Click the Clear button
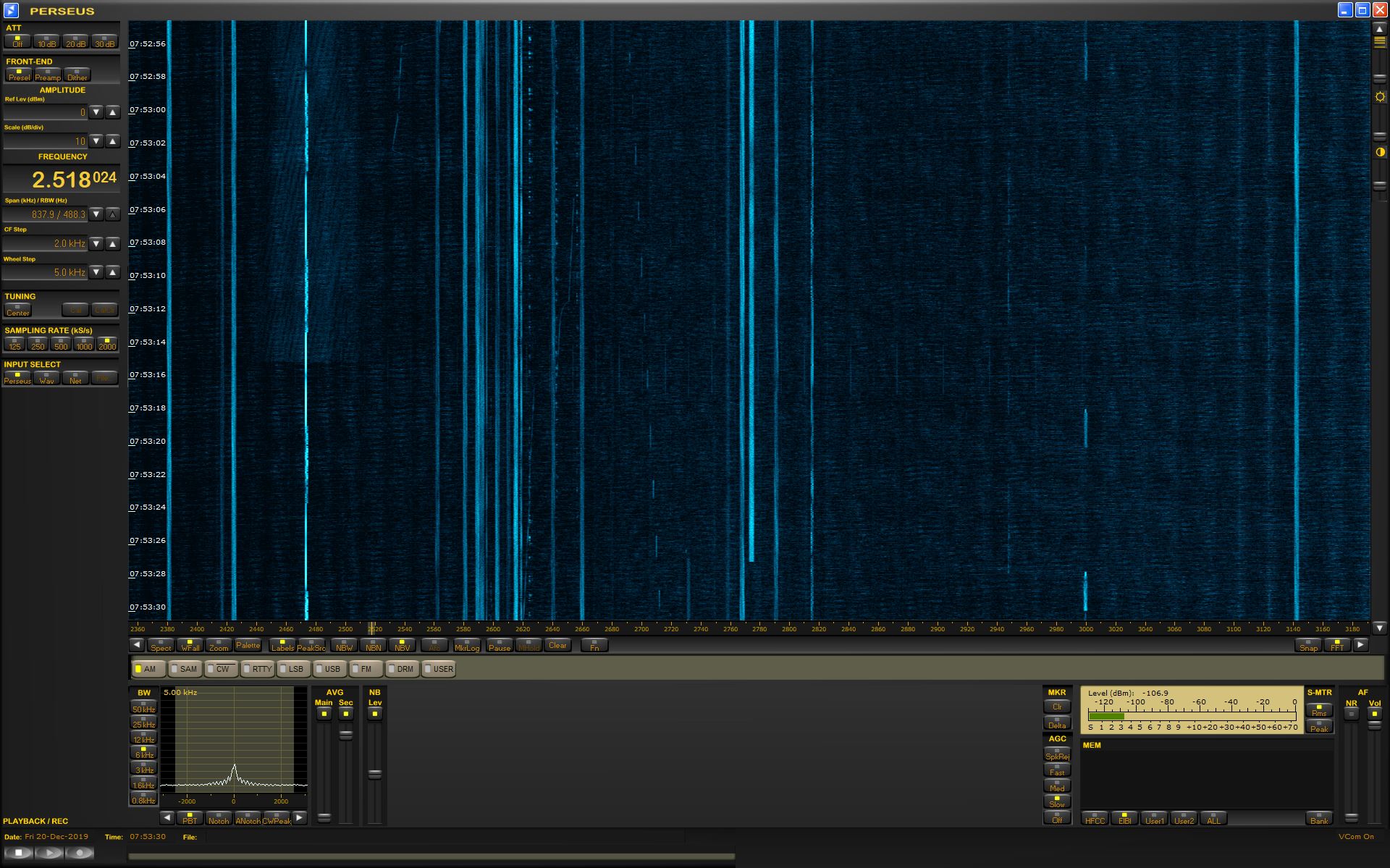1390x868 pixels. coord(557,645)
